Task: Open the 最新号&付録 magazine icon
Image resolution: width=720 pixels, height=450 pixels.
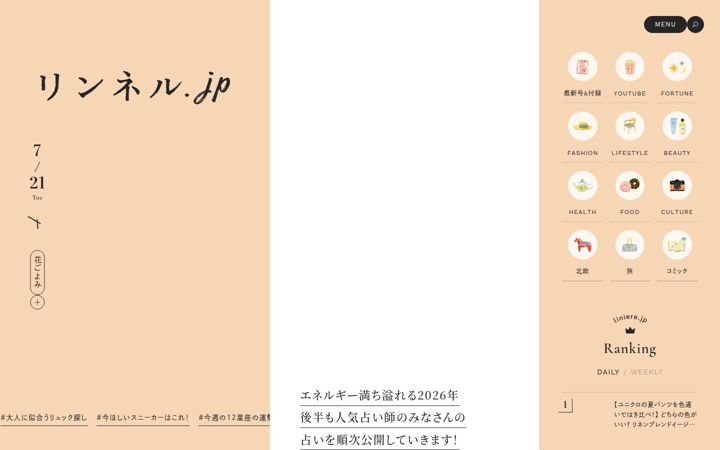Action: click(582, 67)
